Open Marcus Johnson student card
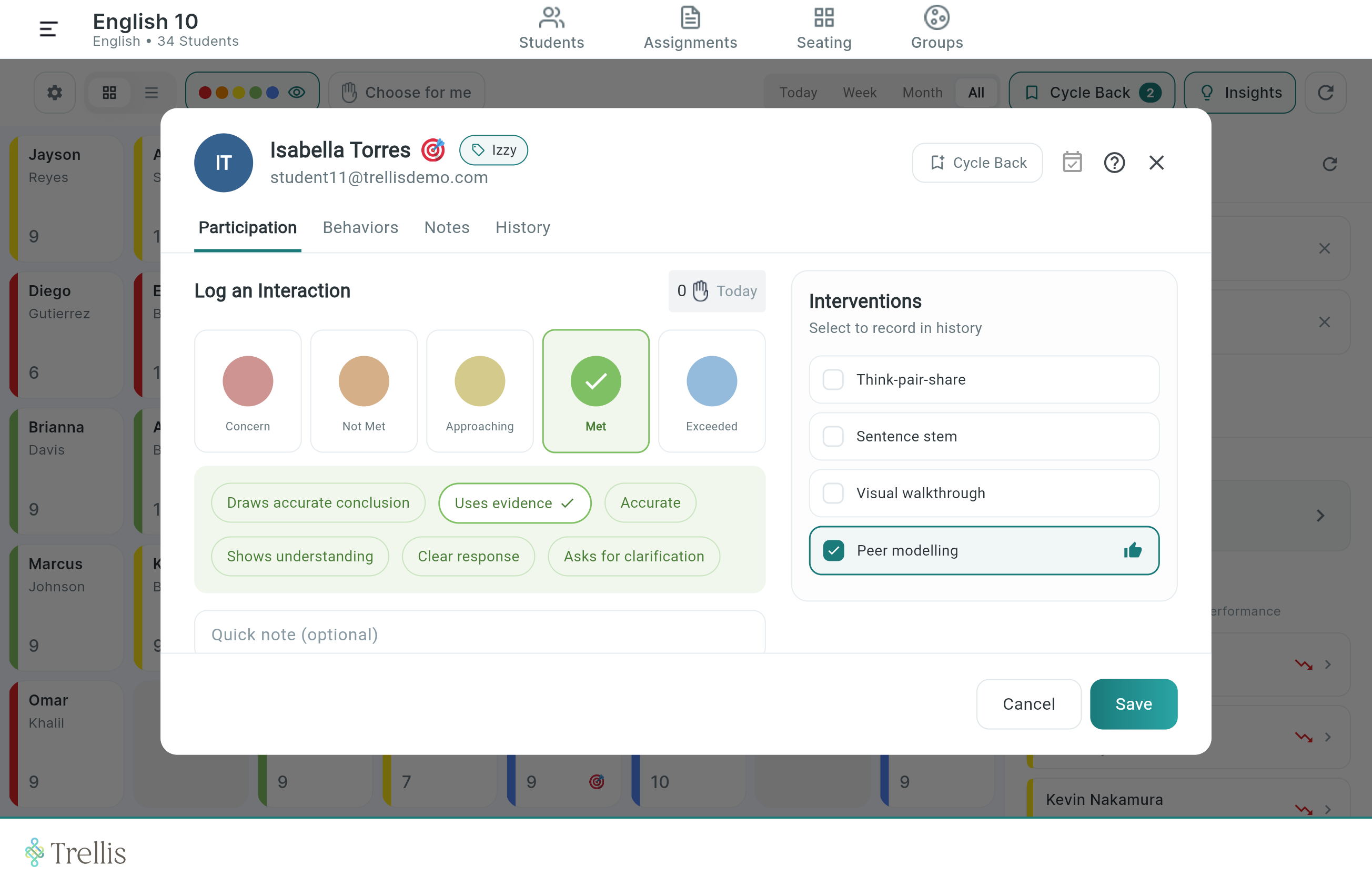1372x886 pixels. click(66, 607)
